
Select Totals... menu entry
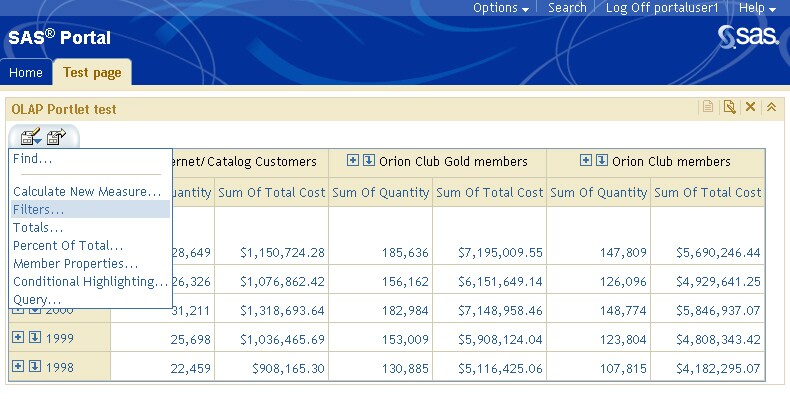pos(38,227)
